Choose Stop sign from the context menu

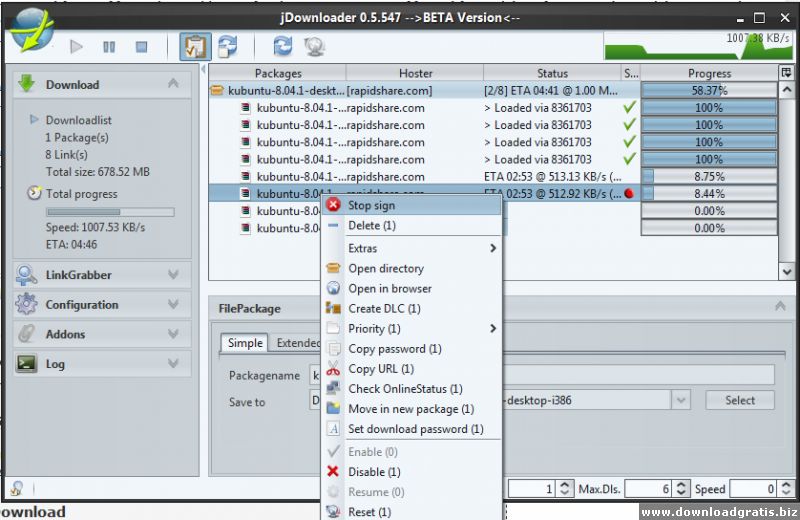[x=411, y=205]
